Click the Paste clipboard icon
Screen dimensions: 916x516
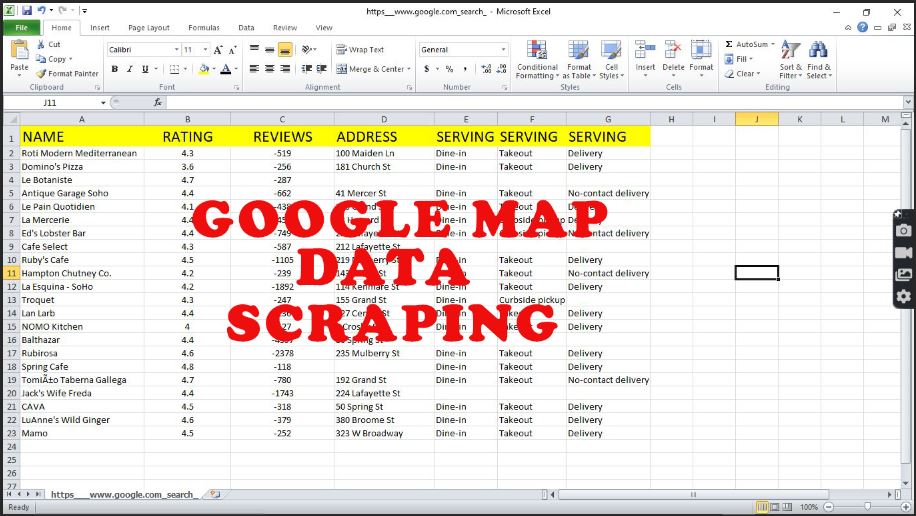[19, 50]
